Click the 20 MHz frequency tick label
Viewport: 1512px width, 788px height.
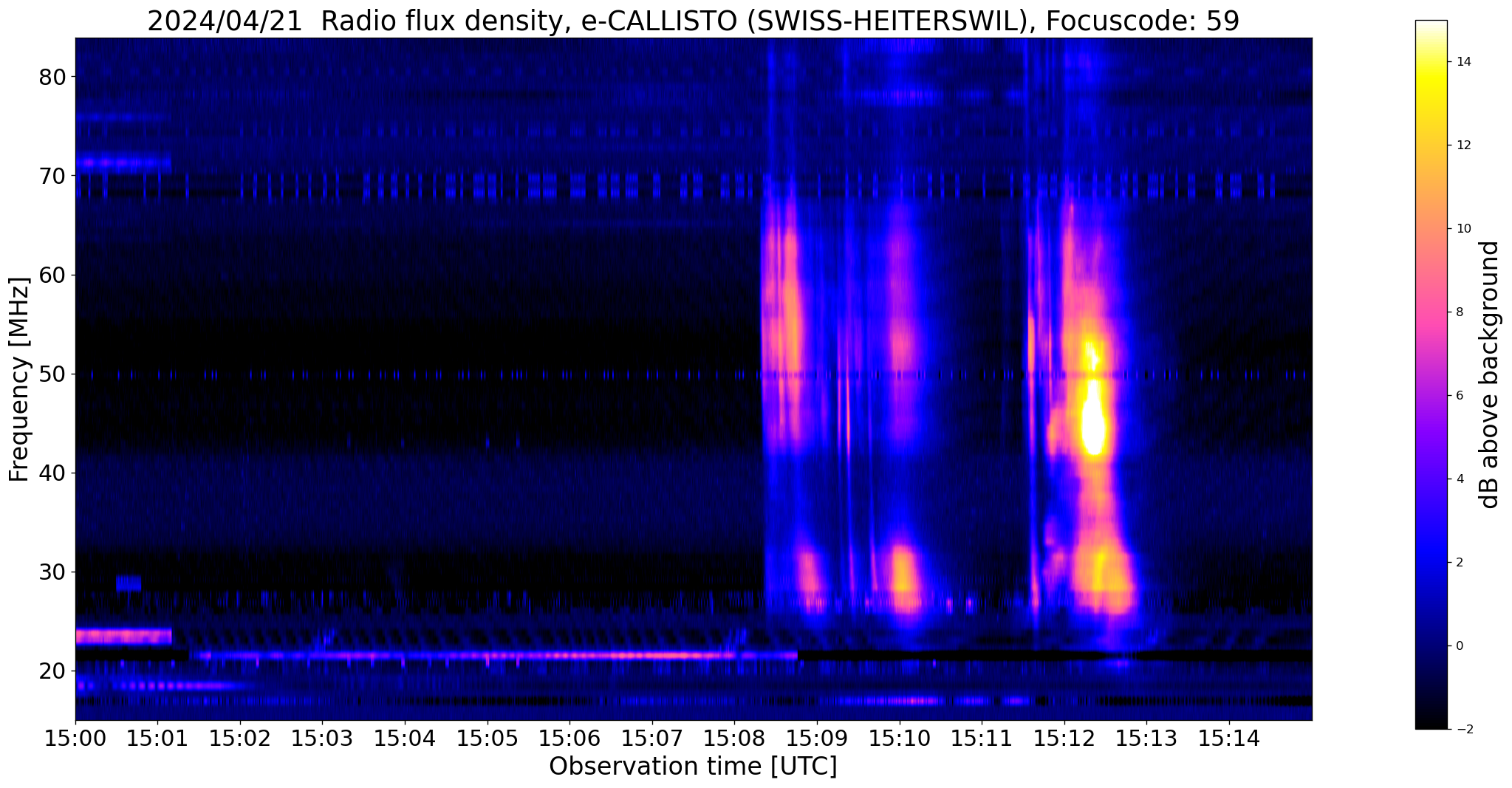(51, 671)
